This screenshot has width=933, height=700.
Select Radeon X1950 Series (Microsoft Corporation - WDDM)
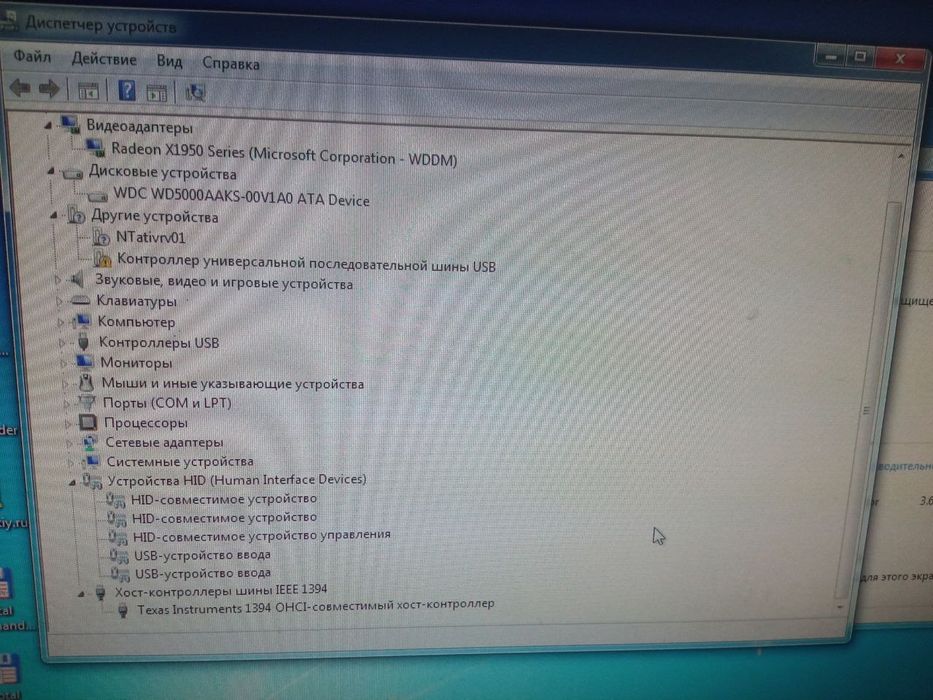[284, 154]
